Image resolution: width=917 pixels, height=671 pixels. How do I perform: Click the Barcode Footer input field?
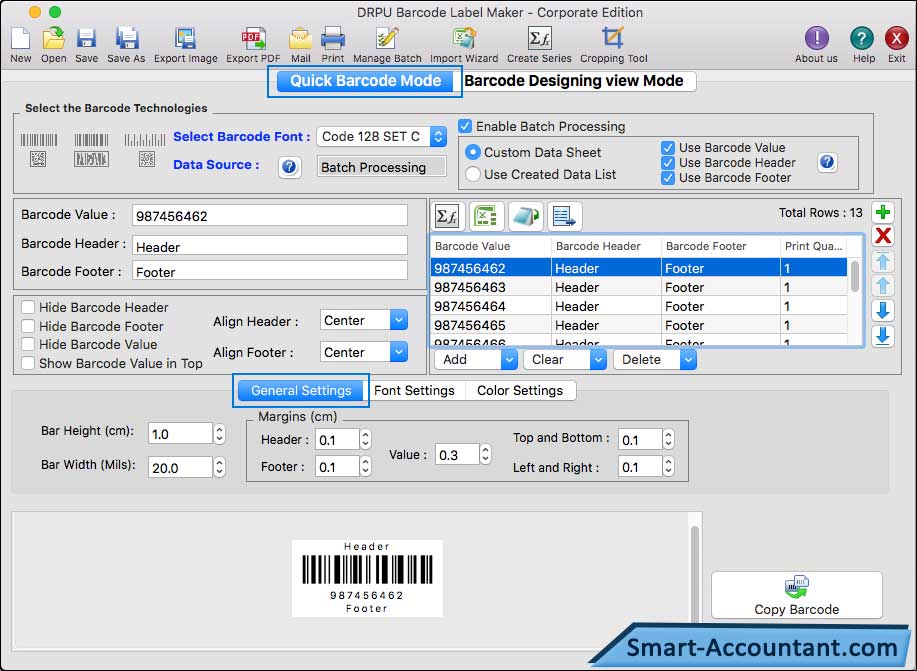270,271
